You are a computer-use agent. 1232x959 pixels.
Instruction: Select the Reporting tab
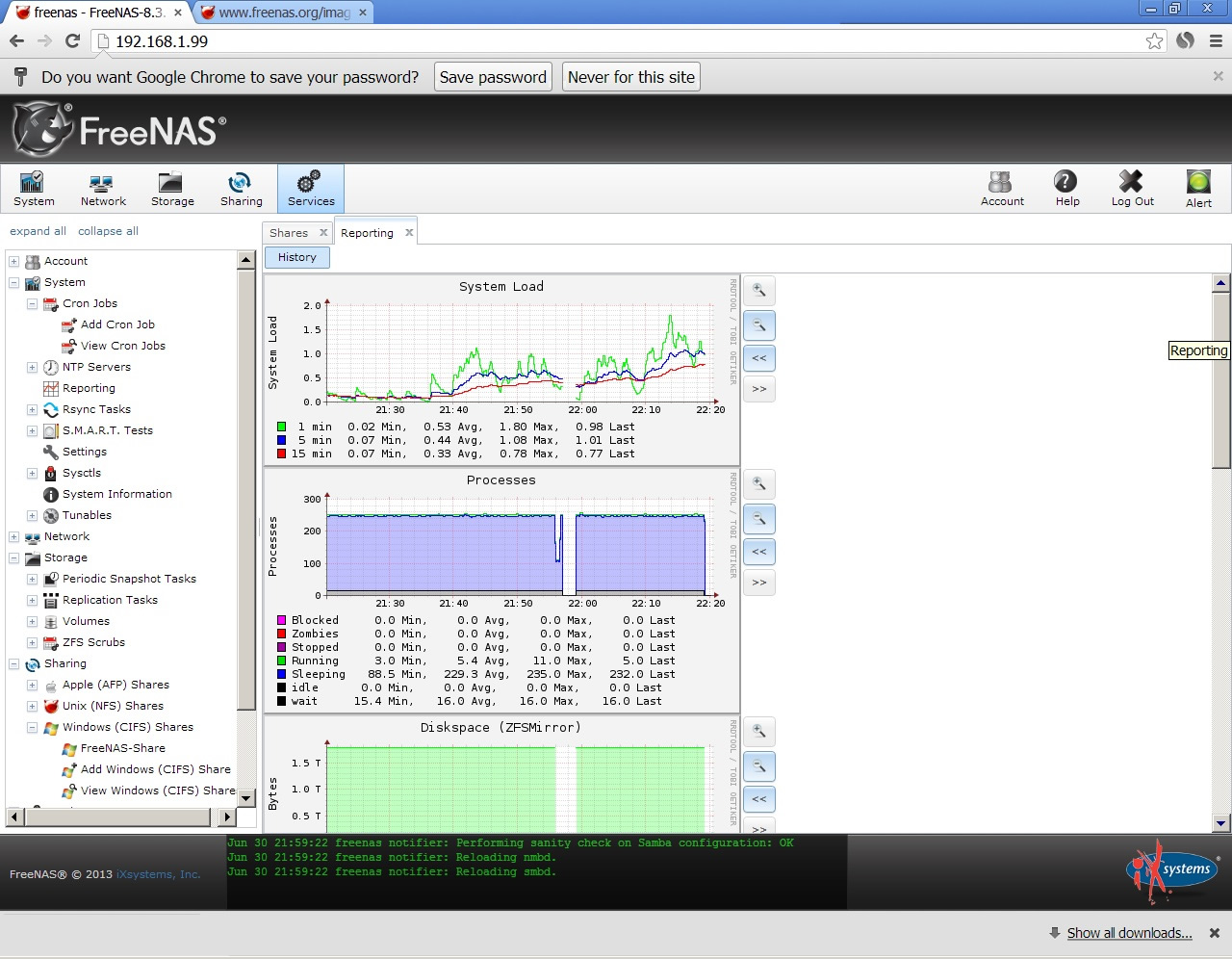coord(367,233)
